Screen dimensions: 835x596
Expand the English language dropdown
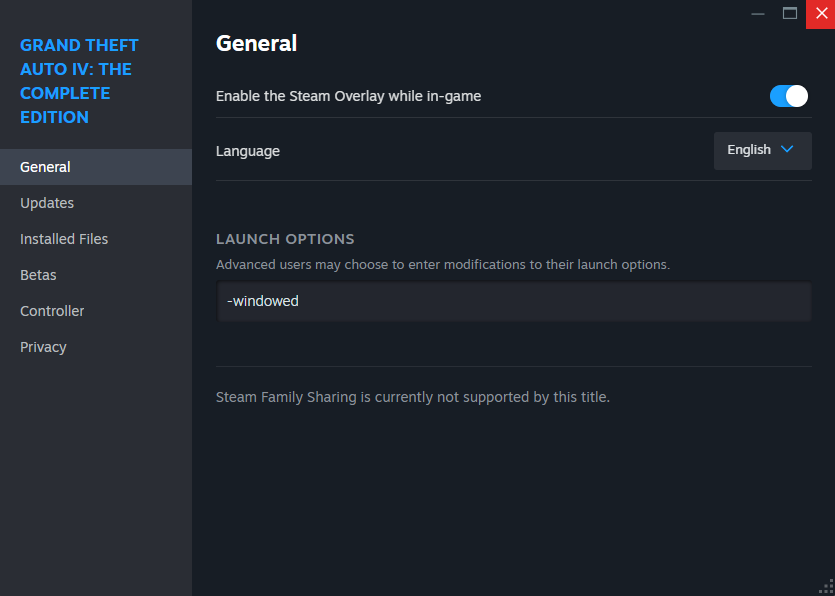[762, 150]
